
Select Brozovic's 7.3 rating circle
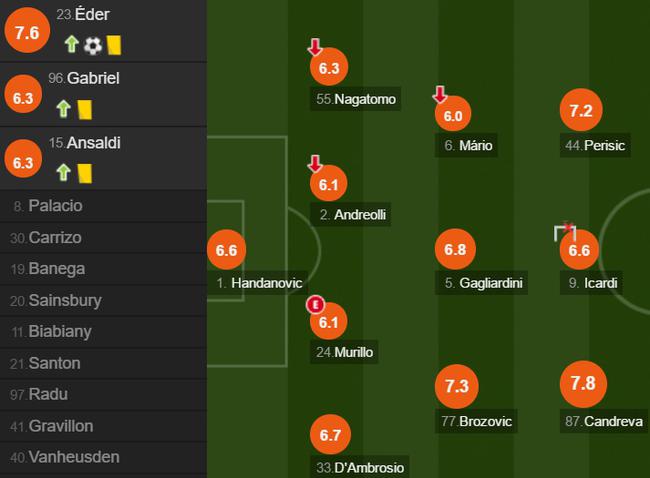457,386
